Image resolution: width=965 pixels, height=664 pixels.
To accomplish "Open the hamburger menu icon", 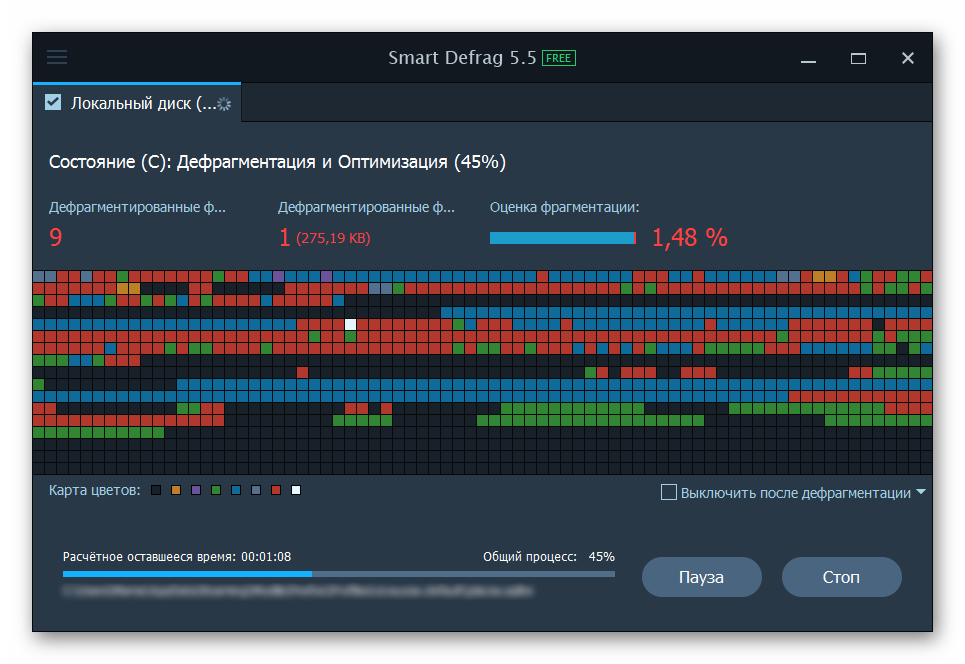I will 57,58.
